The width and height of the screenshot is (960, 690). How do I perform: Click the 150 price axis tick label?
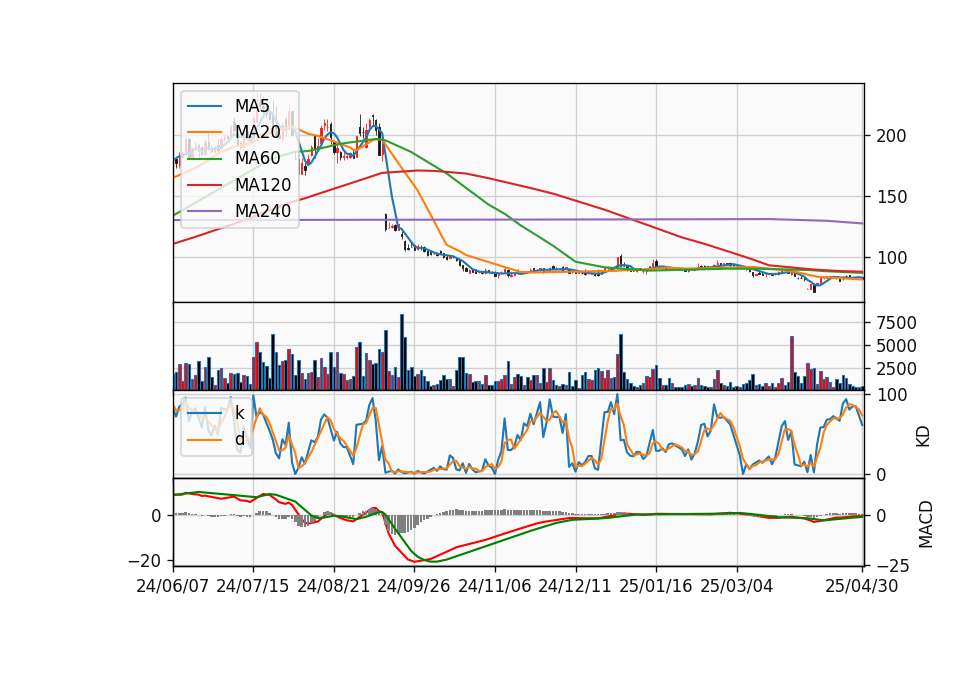pos(891,197)
